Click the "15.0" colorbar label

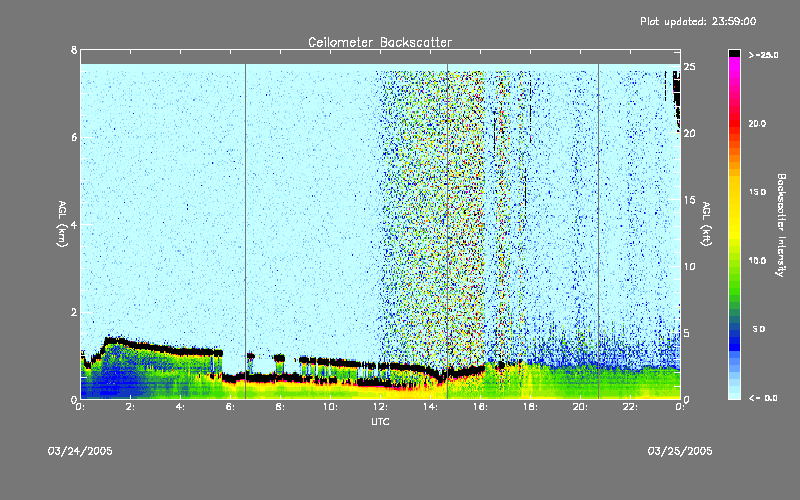click(757, 192)
